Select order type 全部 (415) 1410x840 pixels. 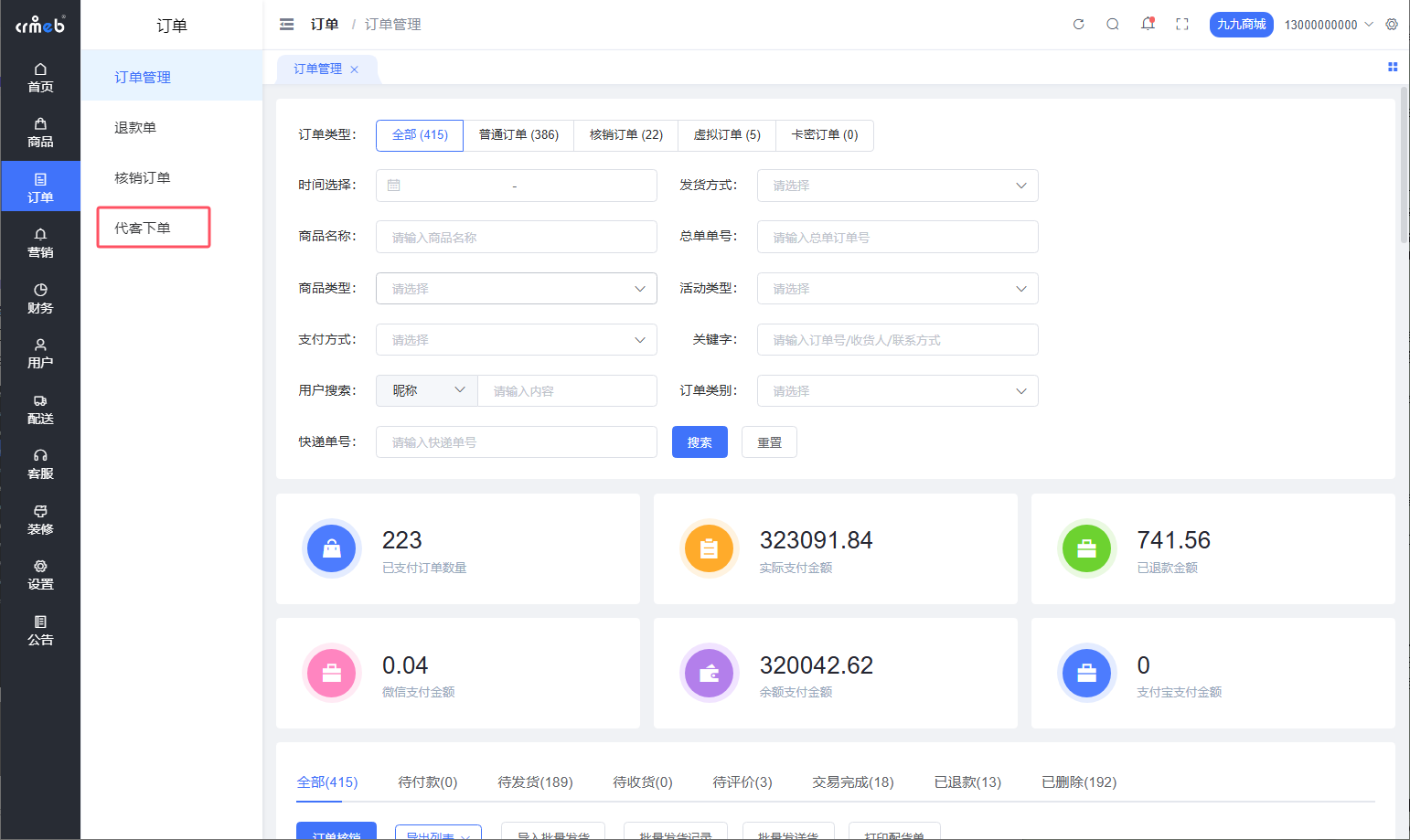pyautogui.click(x=420, y=135)
